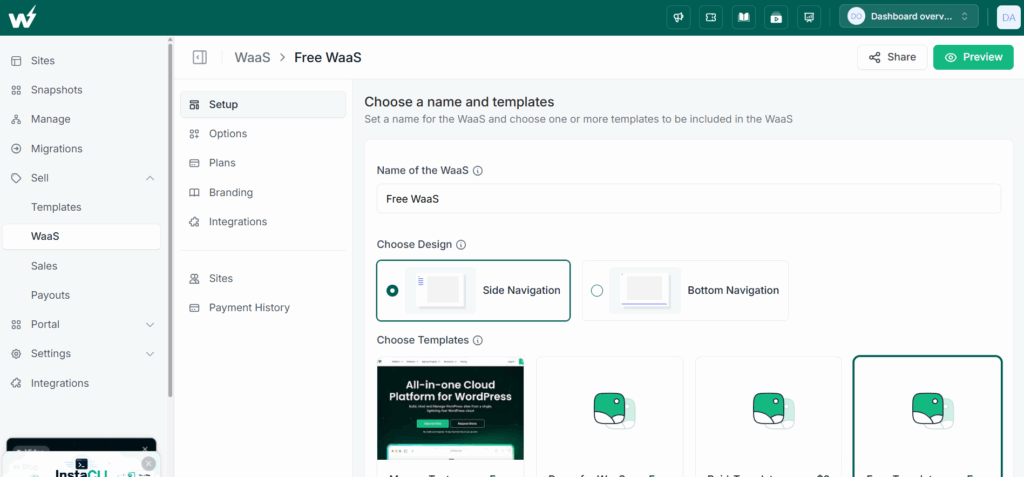Click the presentation board icon
This screenshot has height=477, width=1024.
[808, 18]
